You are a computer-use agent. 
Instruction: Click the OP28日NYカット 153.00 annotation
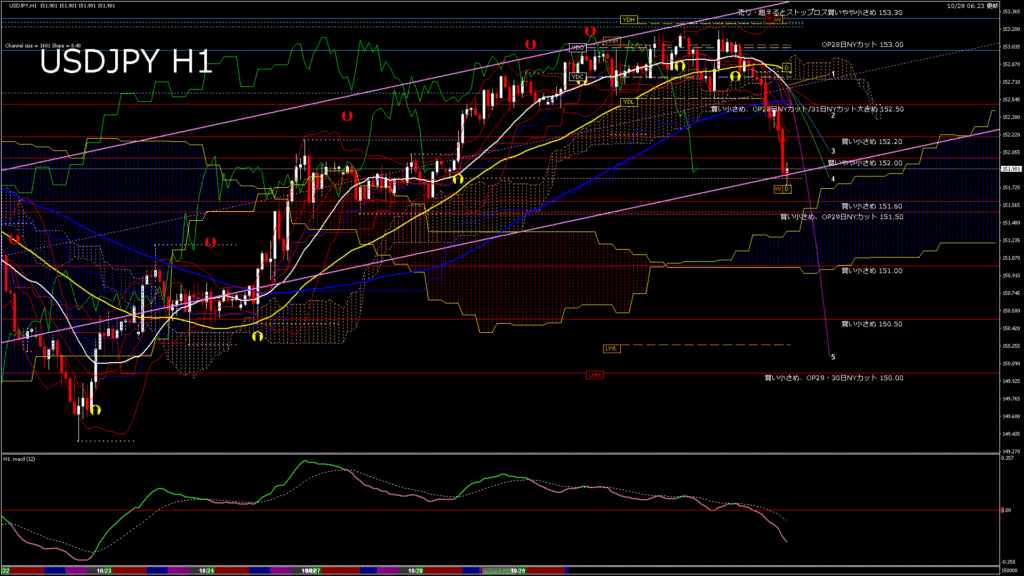(x=862, y=45)
